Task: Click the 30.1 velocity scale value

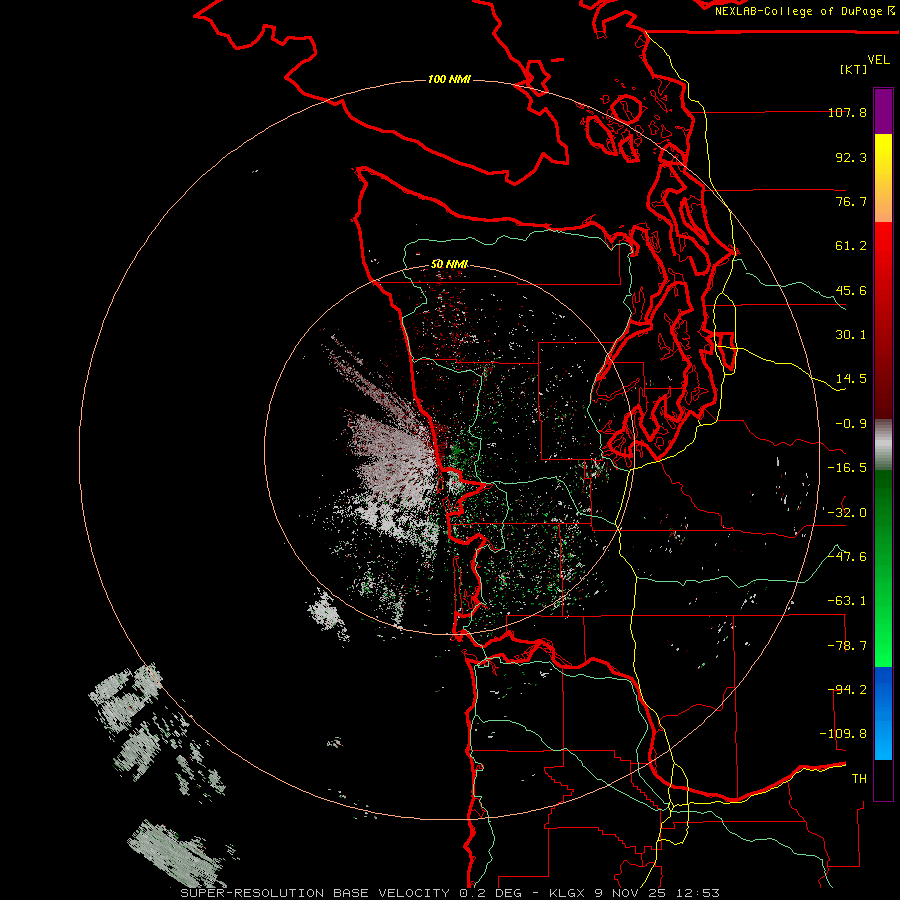Action: (851, 335)
